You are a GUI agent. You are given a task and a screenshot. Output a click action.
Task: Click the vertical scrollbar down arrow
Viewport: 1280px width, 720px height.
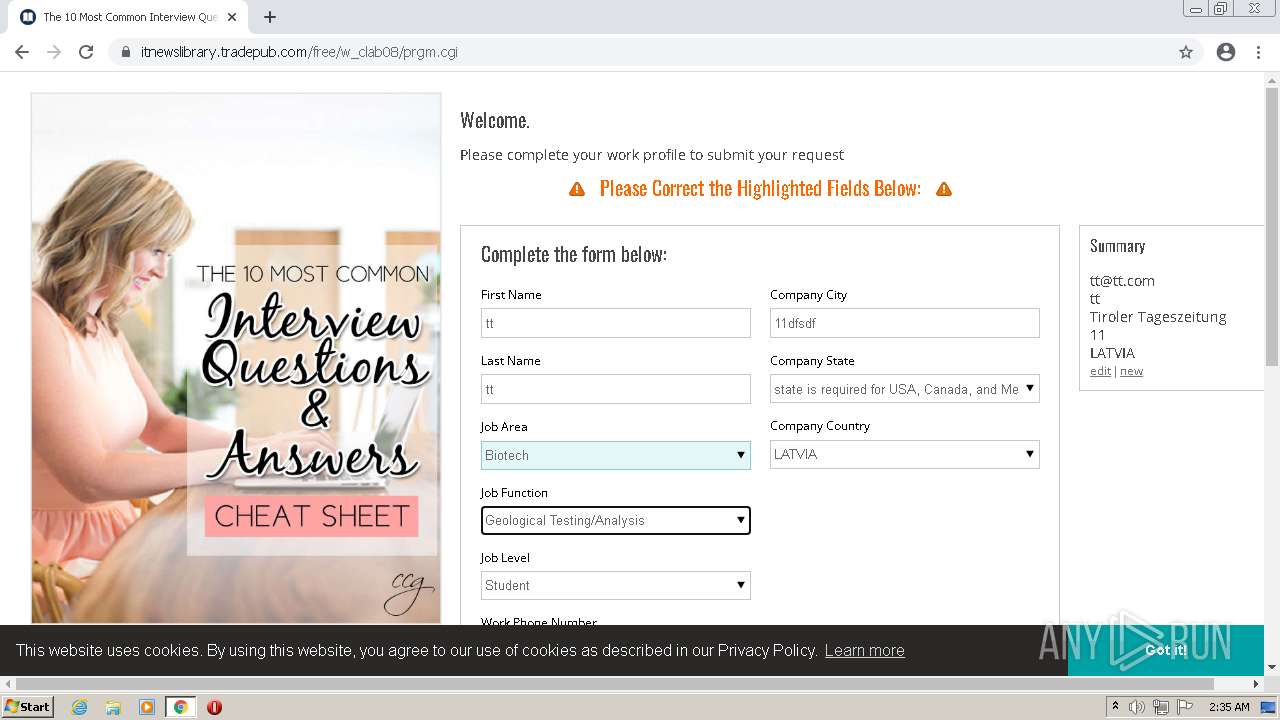(1272, 667)
